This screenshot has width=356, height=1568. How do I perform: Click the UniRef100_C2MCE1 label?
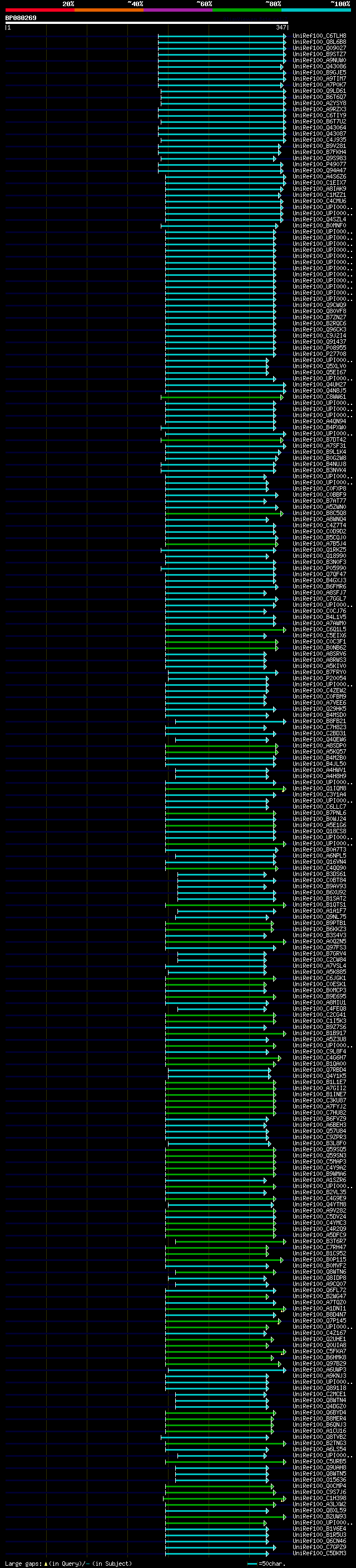[x=319, y=1394]
